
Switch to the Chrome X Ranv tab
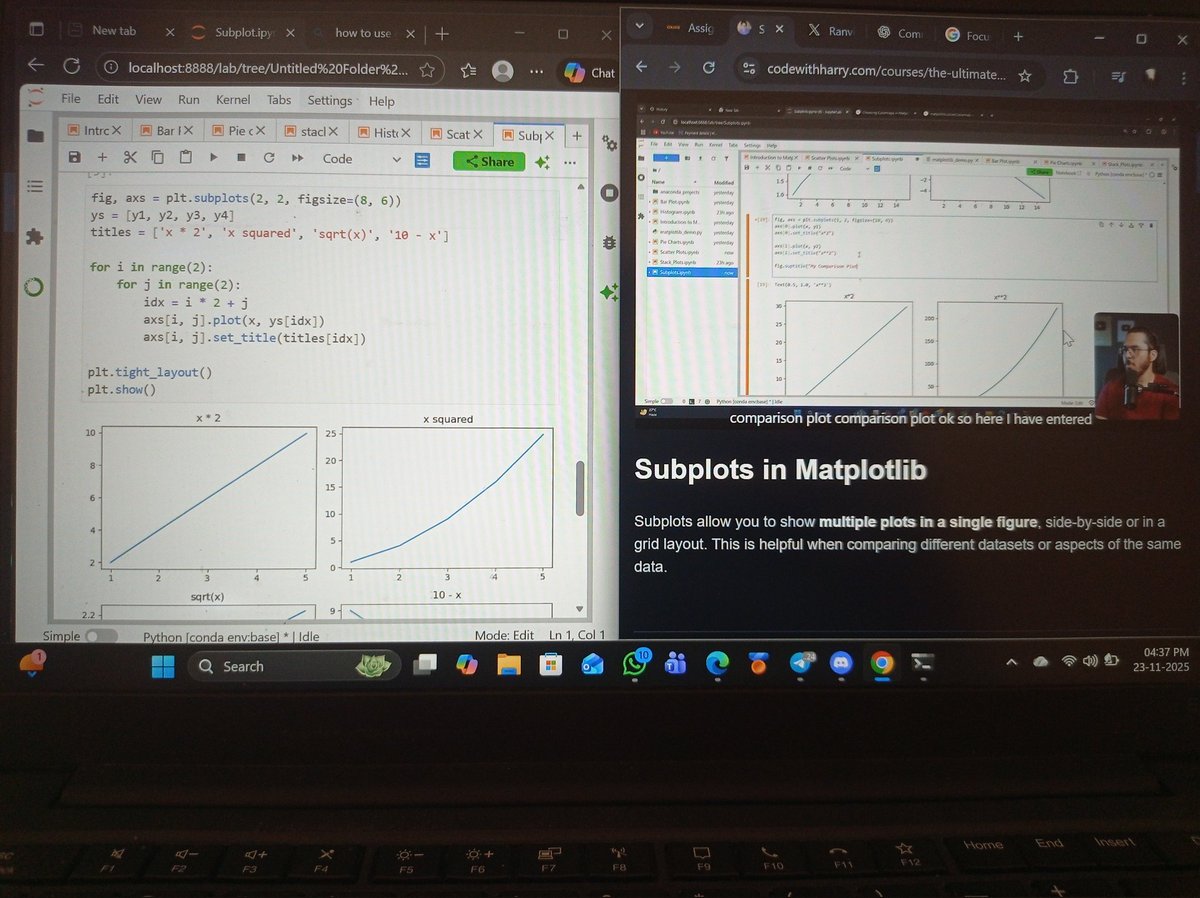click(829, 32)
